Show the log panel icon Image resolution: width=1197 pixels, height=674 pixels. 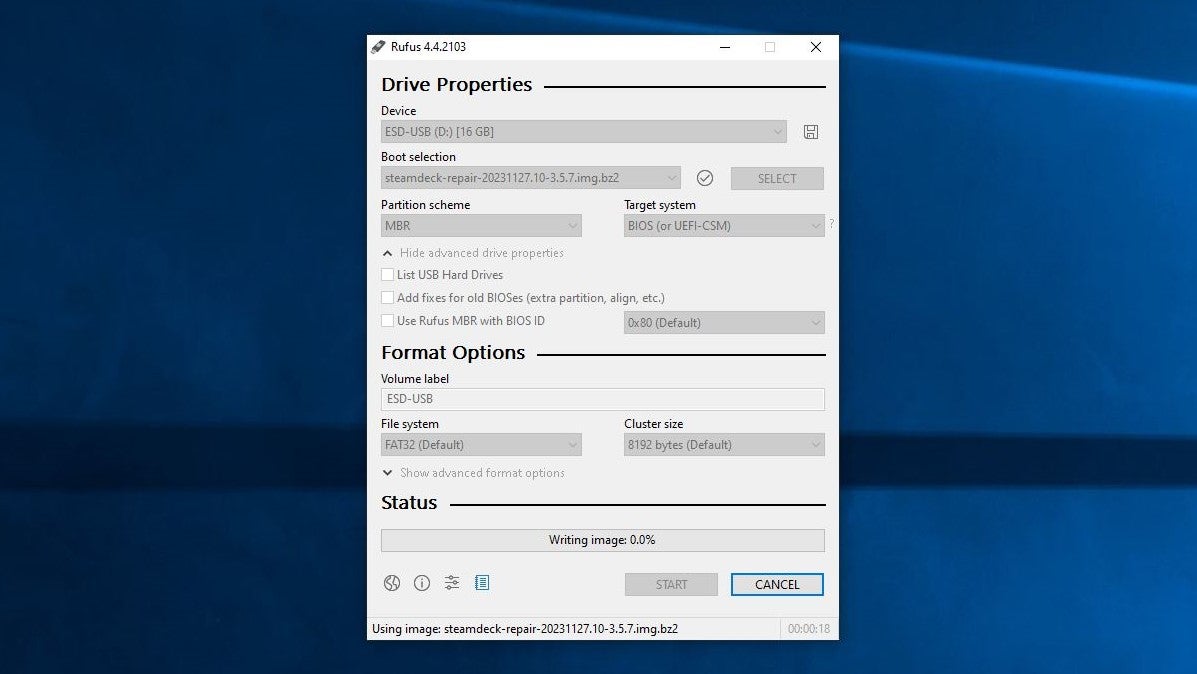pyautogui.click(x=482, y=583)
